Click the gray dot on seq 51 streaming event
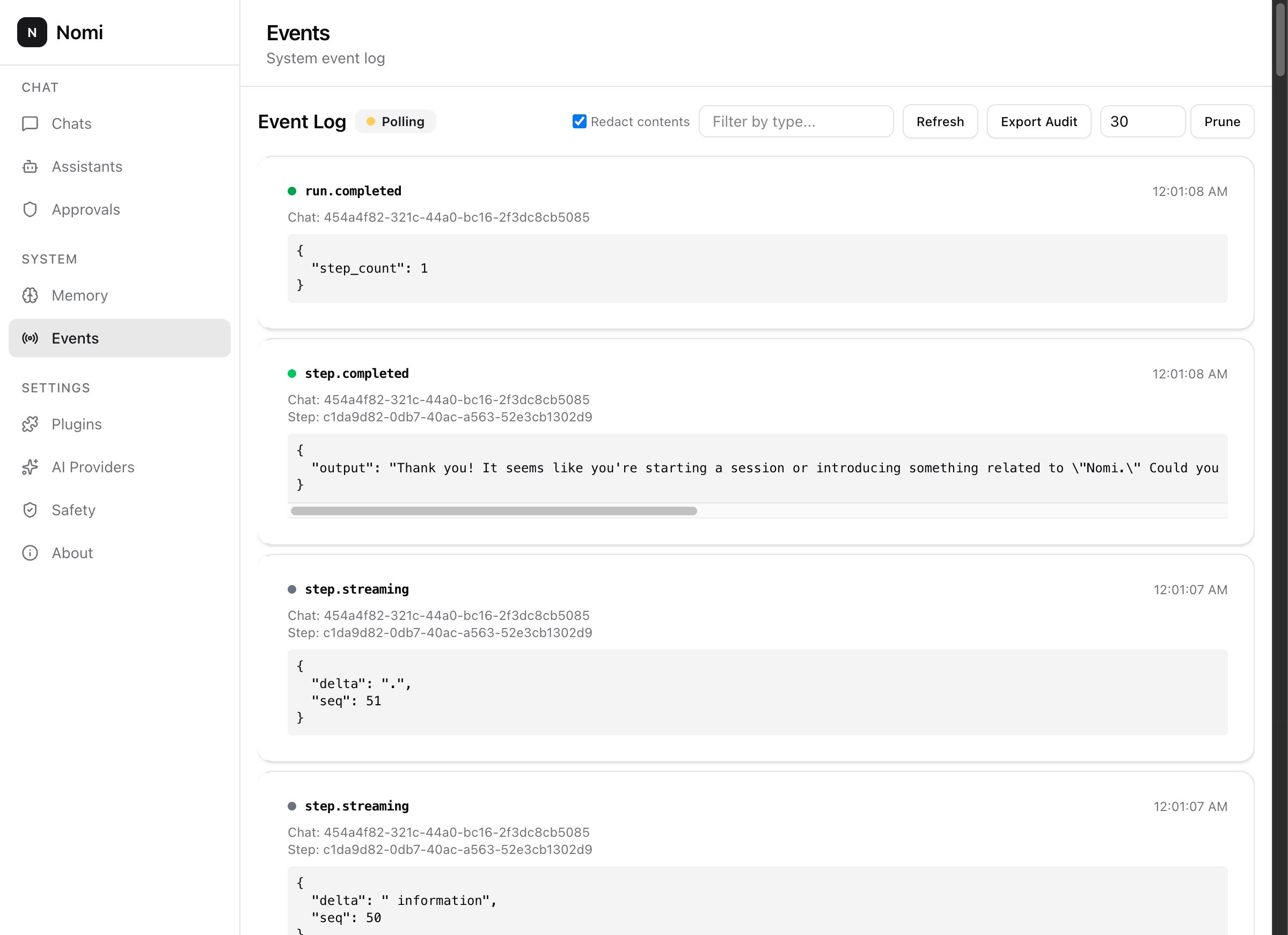Viewport: 1288px width, 935px height. (x=292, y=590)
